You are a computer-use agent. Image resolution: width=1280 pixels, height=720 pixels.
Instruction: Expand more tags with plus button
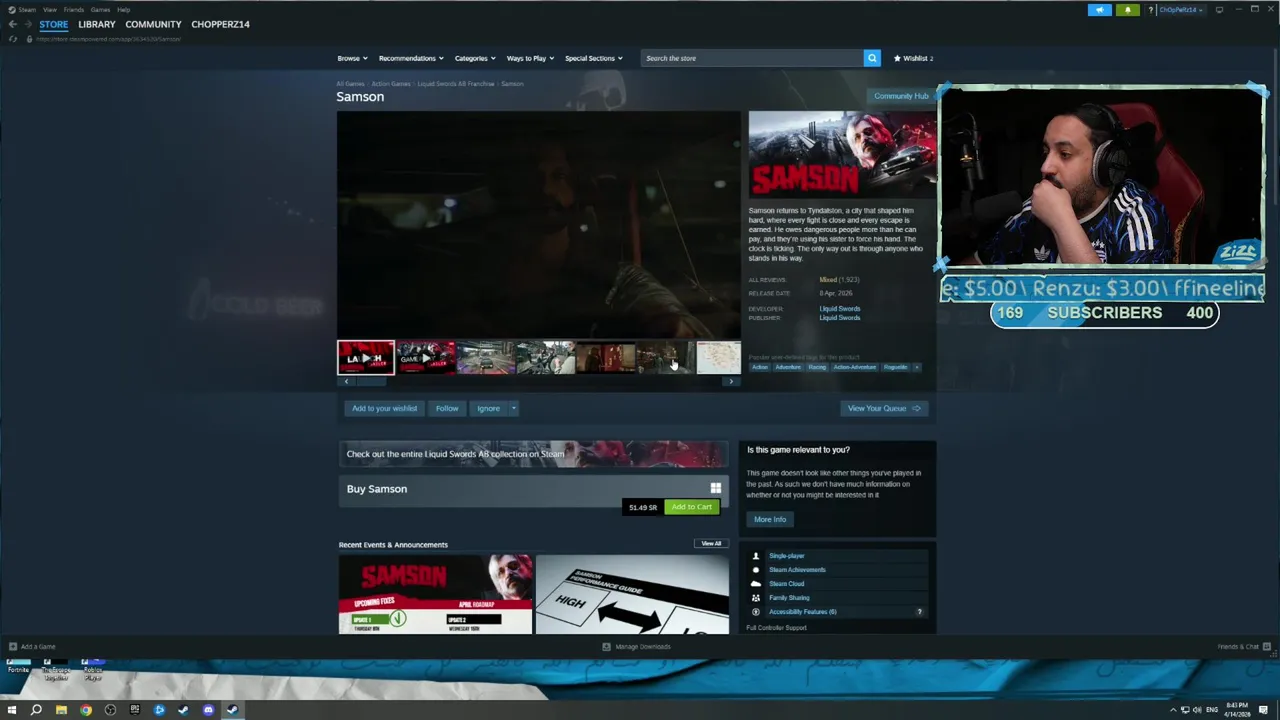(x=916, y=367)
